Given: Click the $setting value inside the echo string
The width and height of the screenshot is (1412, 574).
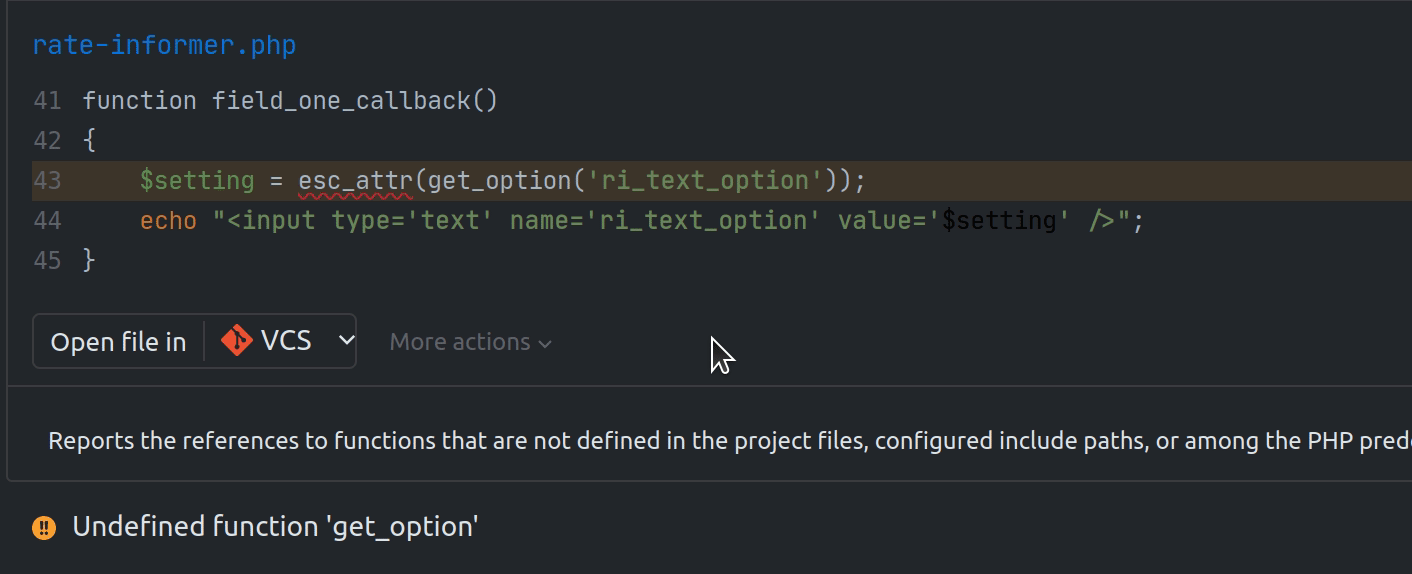Looking at the screenshot, I should [999, 221].
